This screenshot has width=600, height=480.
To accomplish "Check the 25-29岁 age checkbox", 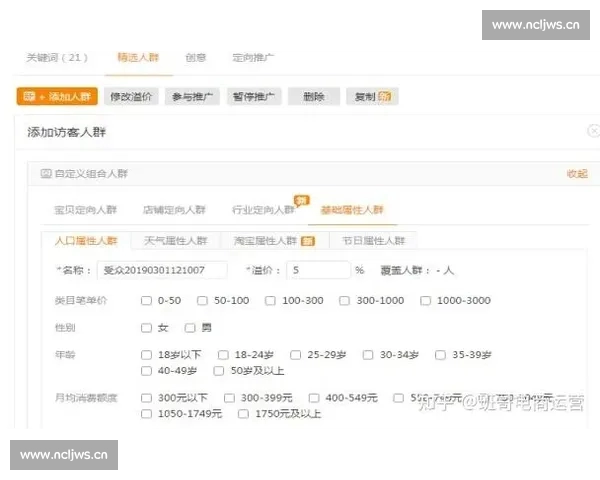I will [295, 355].
